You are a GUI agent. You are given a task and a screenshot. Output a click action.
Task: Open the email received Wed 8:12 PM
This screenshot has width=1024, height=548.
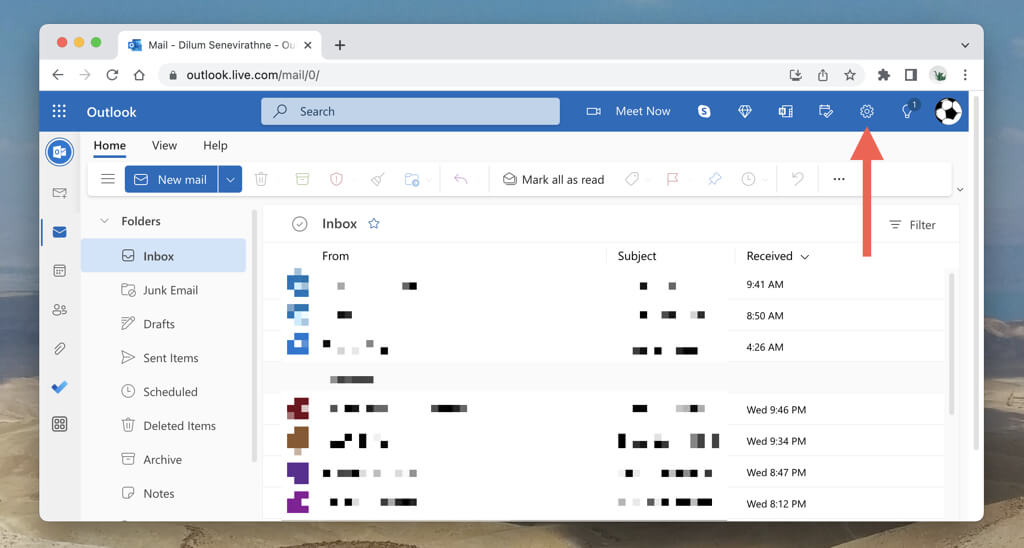tap(605, 504)
